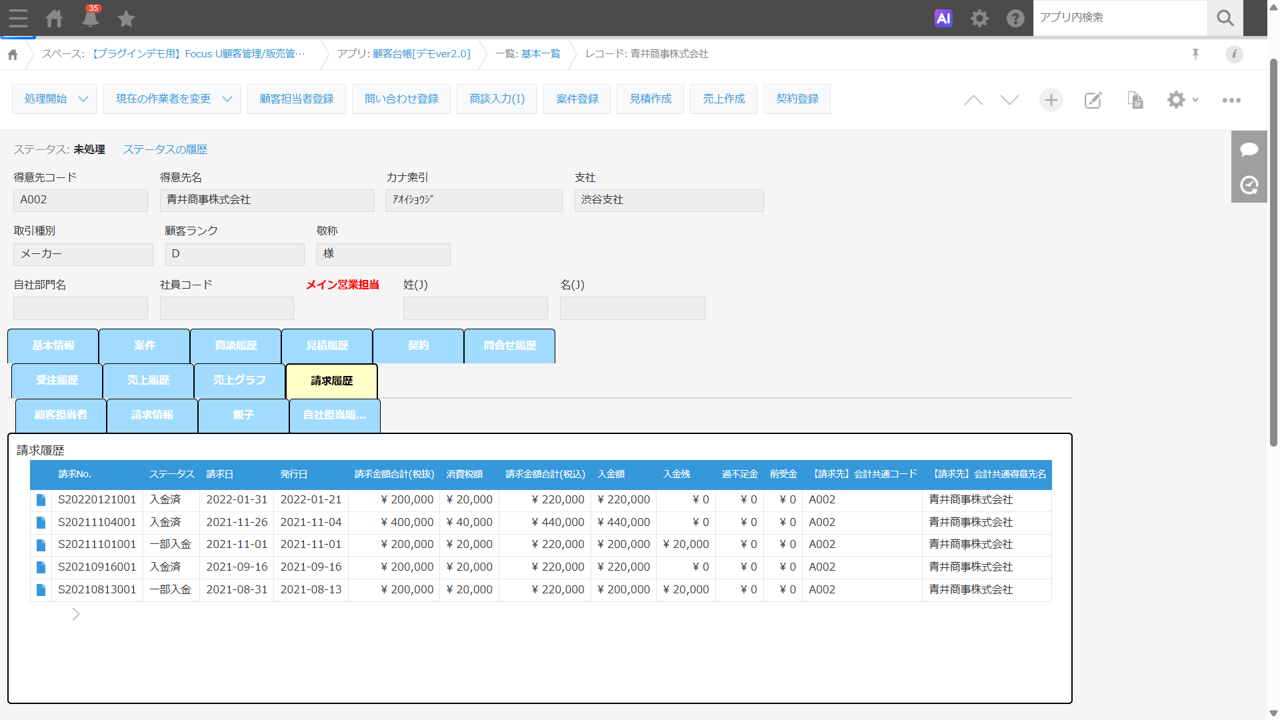The width and height of the screenshot is (1280, 720).
Task: Click the アプリ内検索 search field
Action: (1120, 18)
